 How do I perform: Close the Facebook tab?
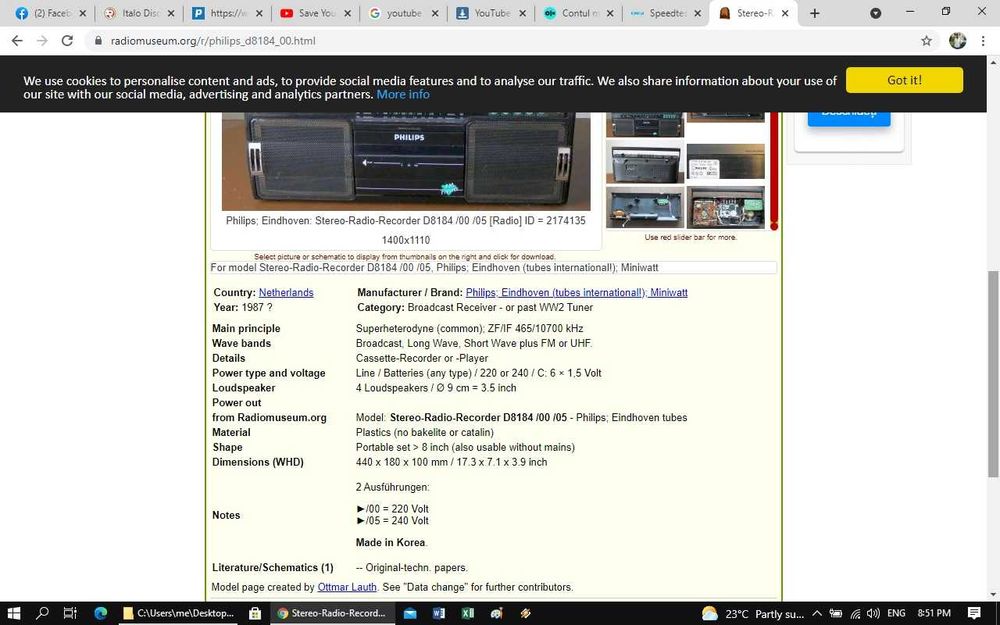click(x=82, y=13)
